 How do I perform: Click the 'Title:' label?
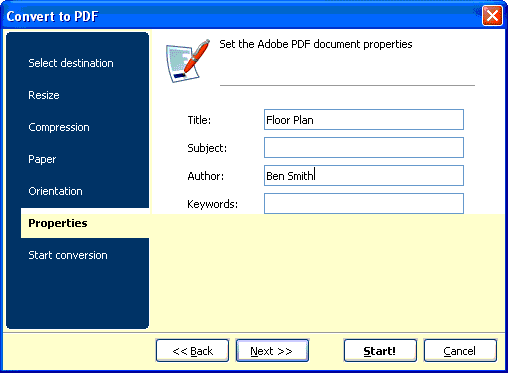[199, 120]
